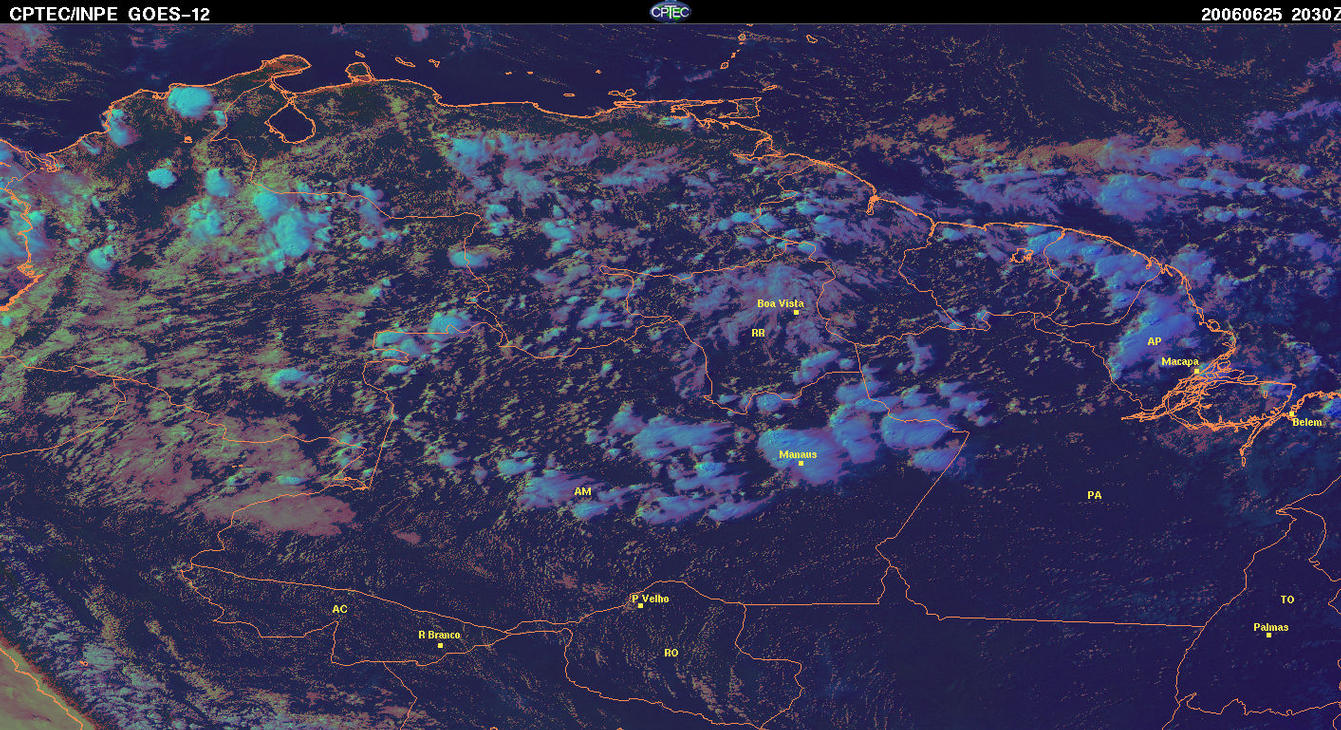
Task: Click the Palmas city label
Action: click(x=1271, y=627)
